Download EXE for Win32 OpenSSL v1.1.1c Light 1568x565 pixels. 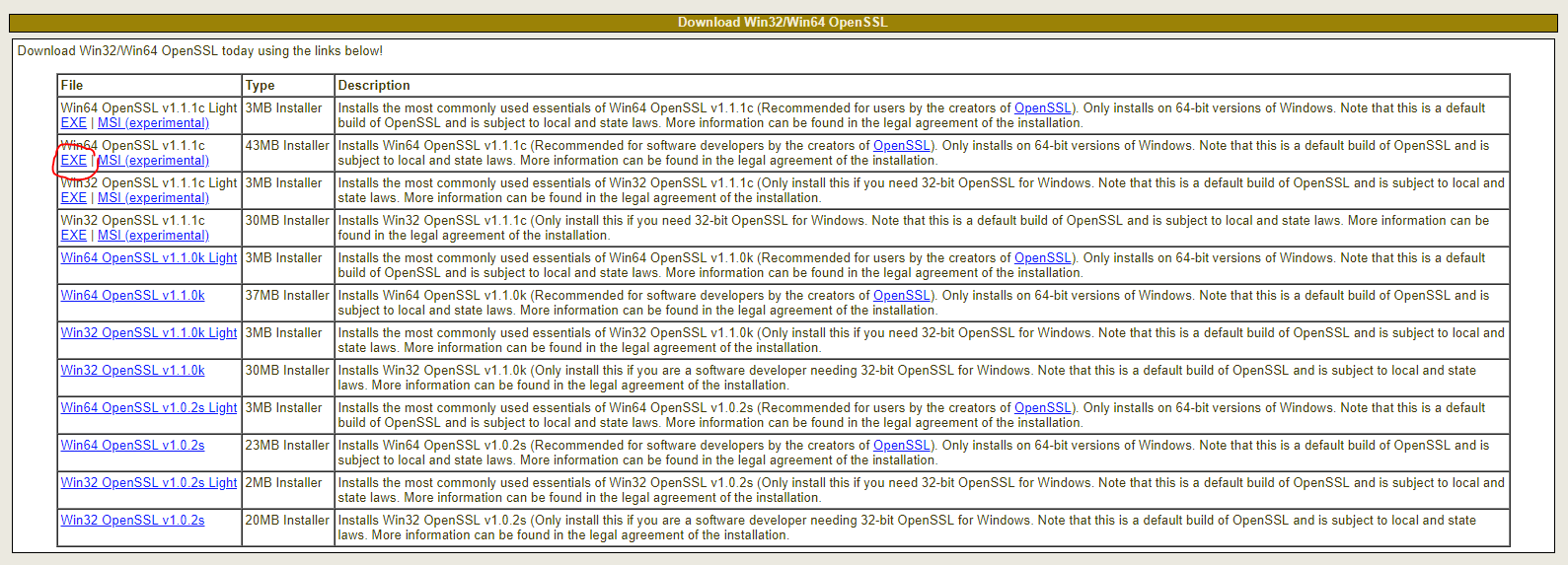[x=74, y=198]
